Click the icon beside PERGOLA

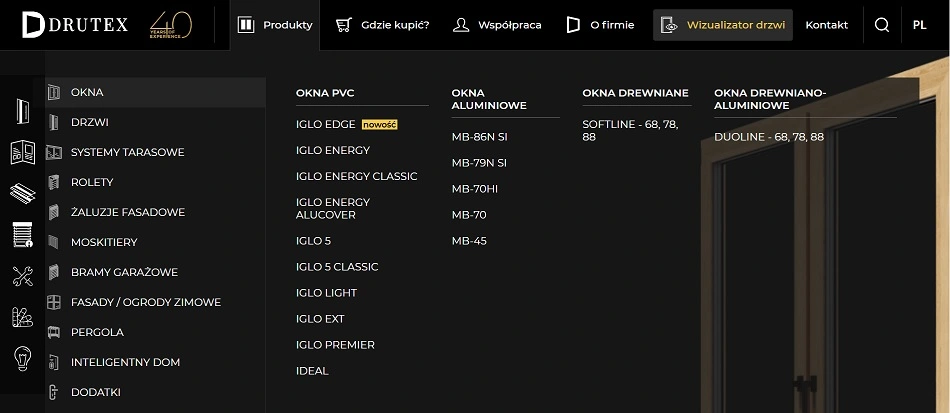(x=54, y=332)
